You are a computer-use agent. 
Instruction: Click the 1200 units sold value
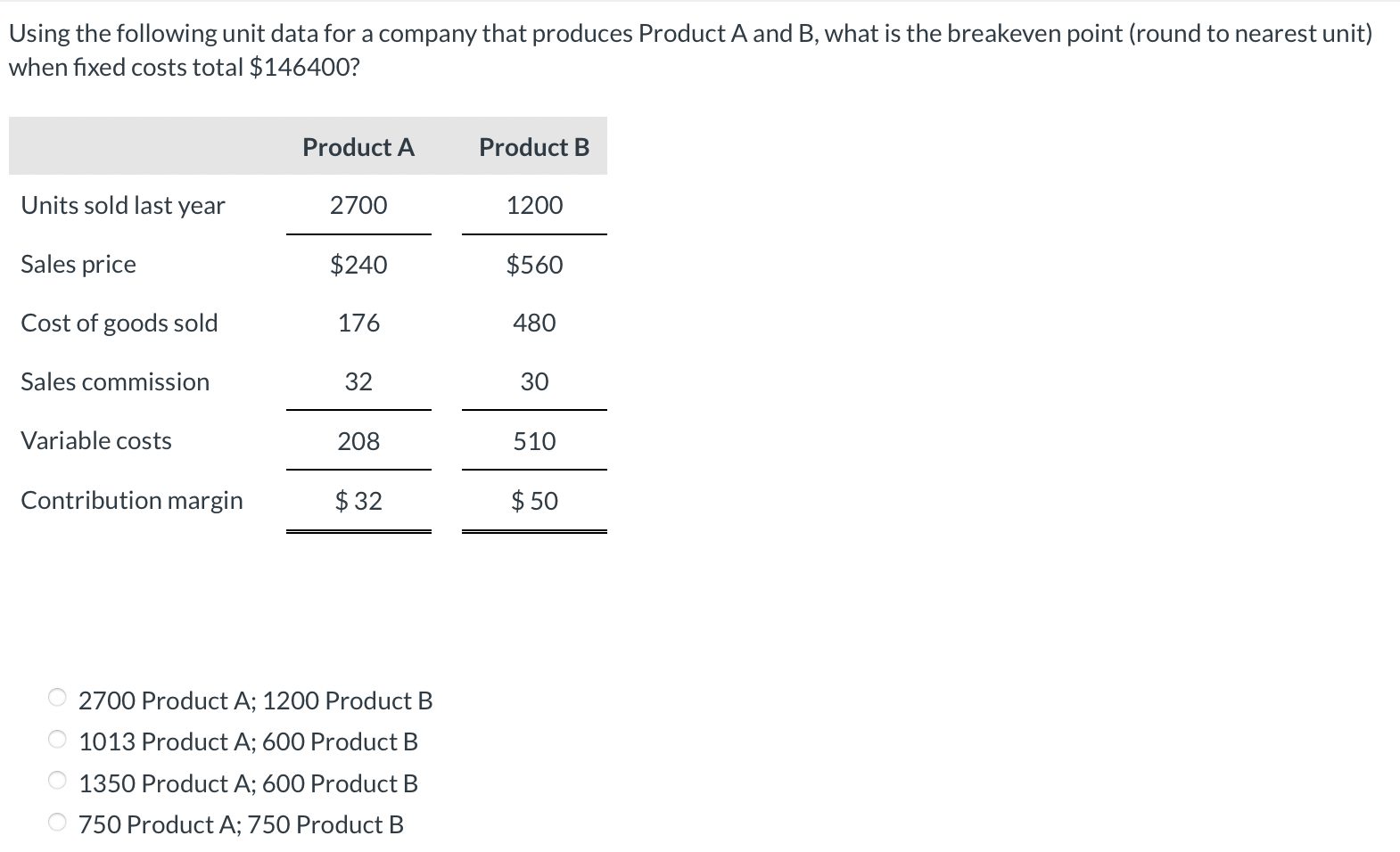click(x=533, y=205)
